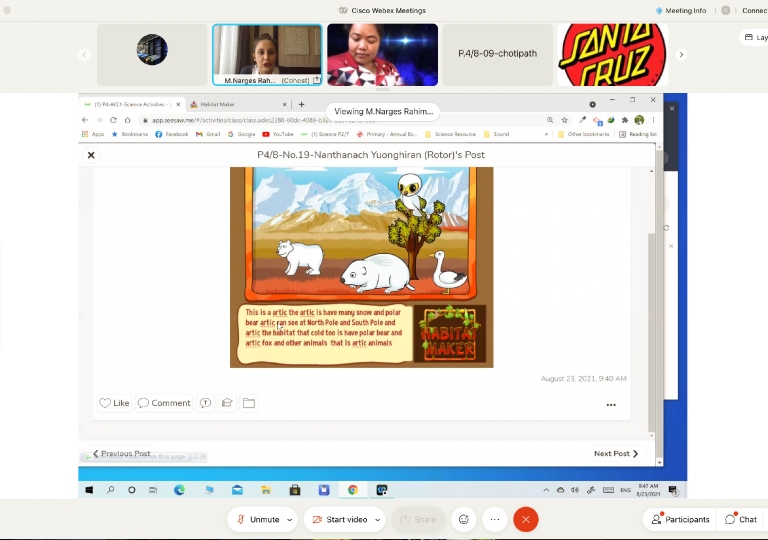
Task: Switch to the P4-AY21-Science Activities tab
Action: (x=131, y=104)
